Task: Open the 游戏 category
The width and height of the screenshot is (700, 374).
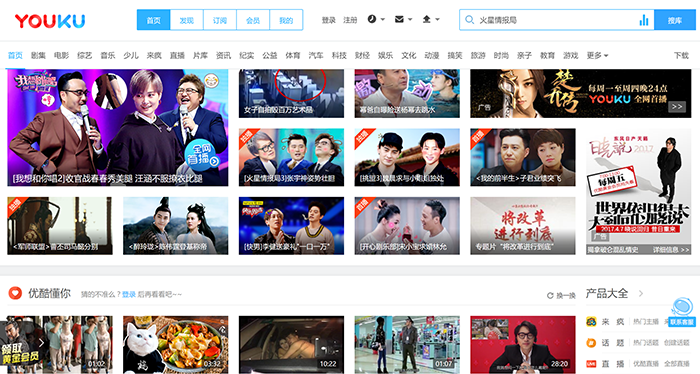Action: pyautogui.click(x=571, y=55)
